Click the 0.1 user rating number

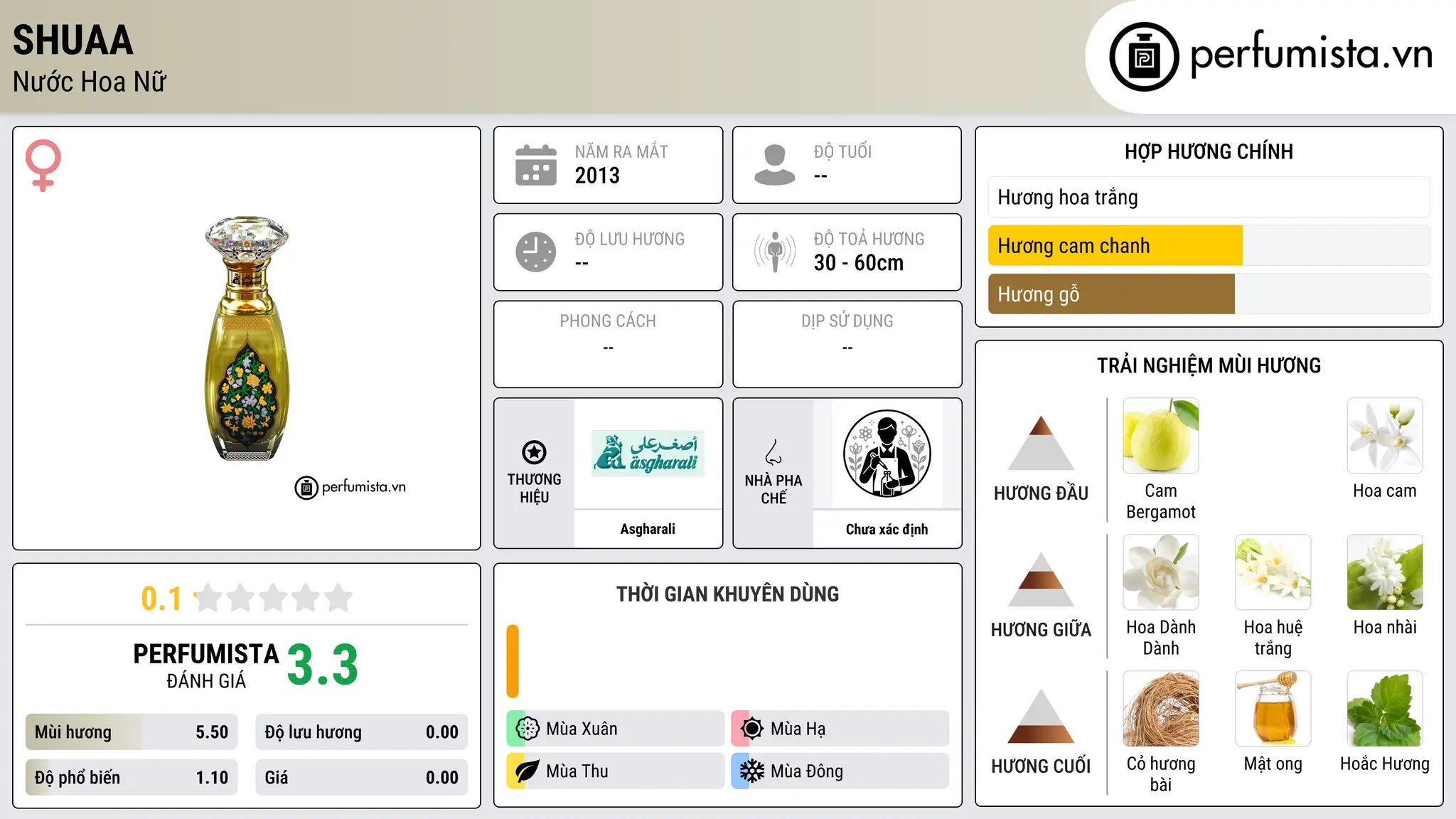point(161,599)
